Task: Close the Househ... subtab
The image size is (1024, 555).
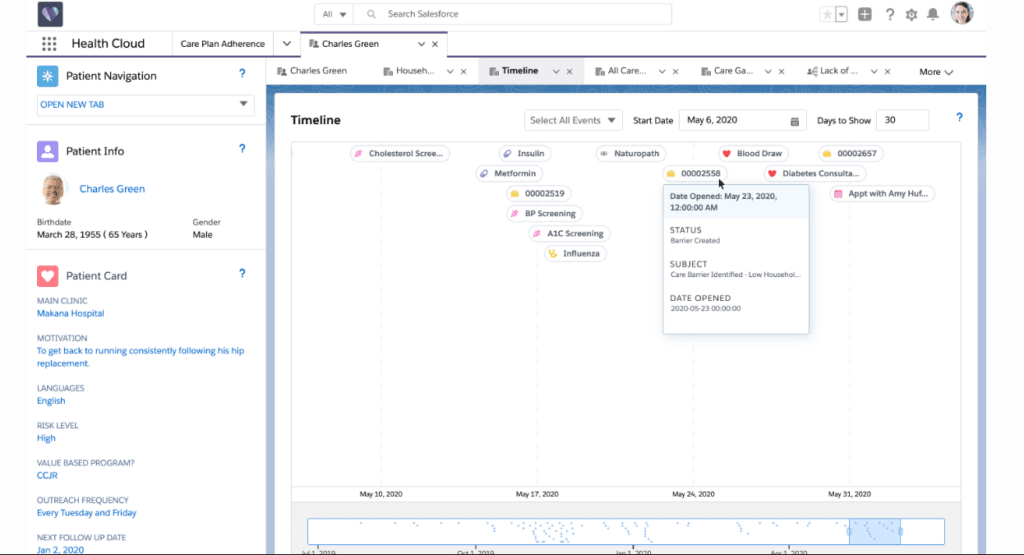Action: click(464, 71)
